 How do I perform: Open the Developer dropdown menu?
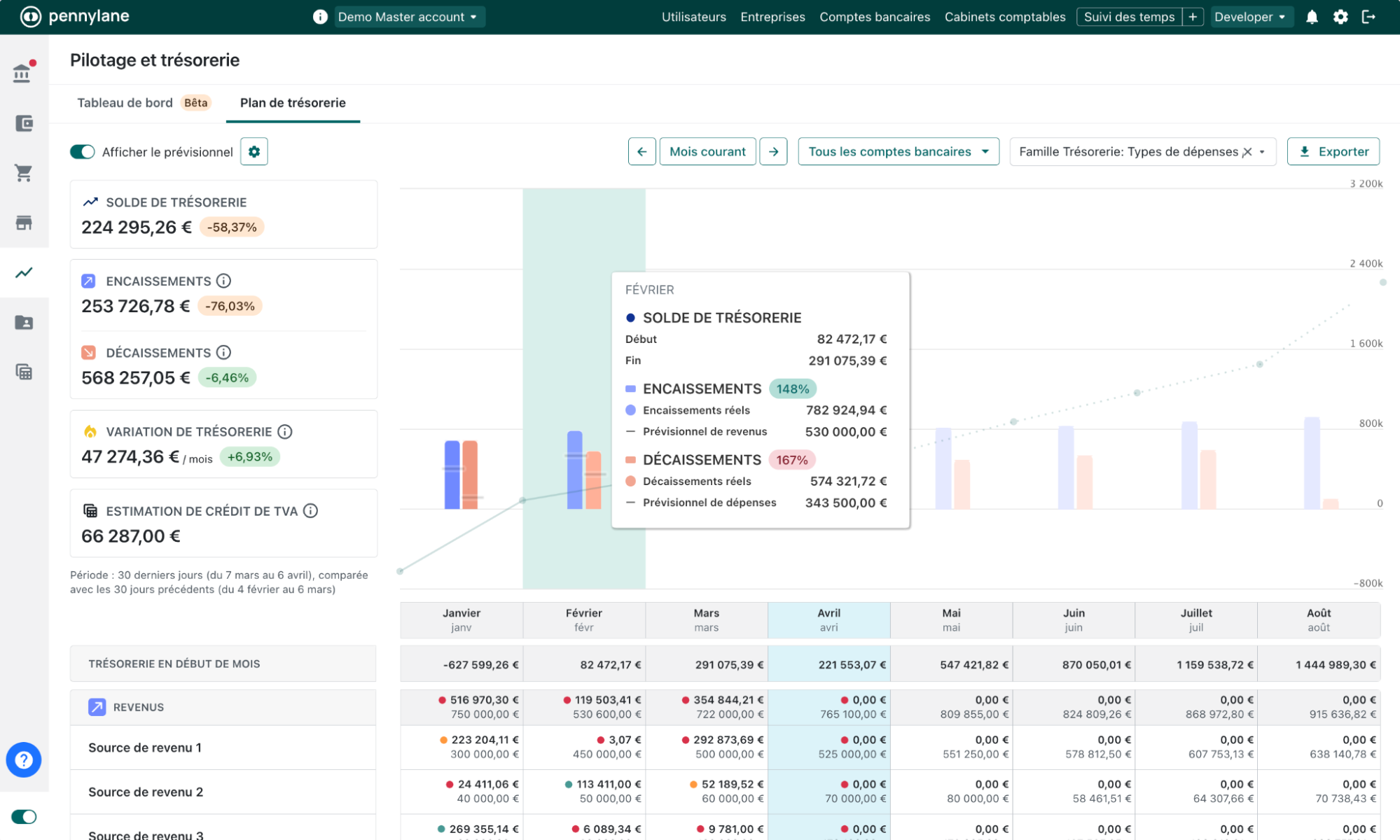pyautogui.click(x=1250, y=17)
